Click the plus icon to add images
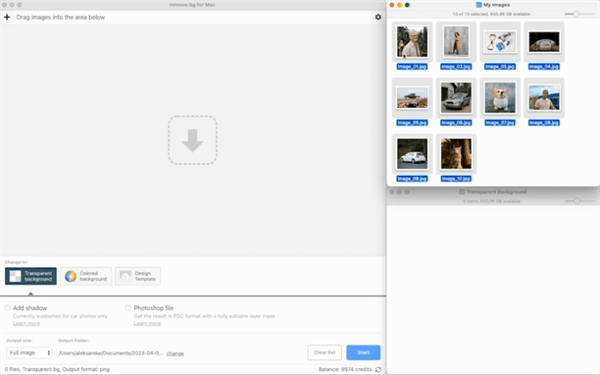Viewport: 600px width, 375px height. 7,17
